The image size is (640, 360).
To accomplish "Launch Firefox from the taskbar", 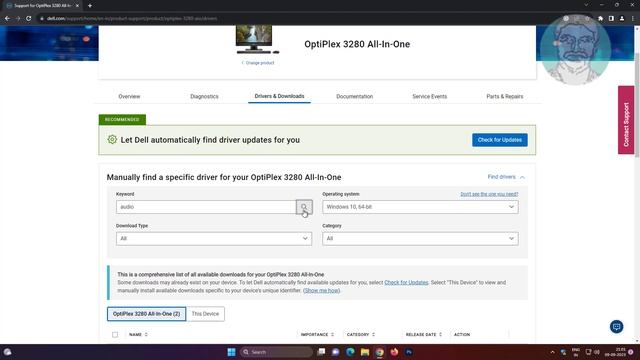I will click(x=394, y=352).
